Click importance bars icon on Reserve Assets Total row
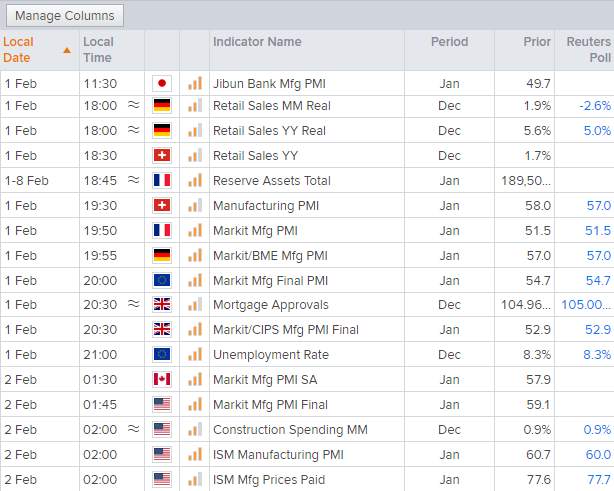 (195, 180)
